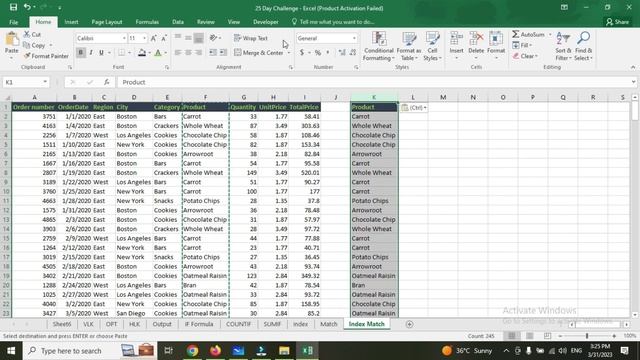Click the zoom slider handle
The width and height of the screenshot is (640, 360).
pos(587,336)
